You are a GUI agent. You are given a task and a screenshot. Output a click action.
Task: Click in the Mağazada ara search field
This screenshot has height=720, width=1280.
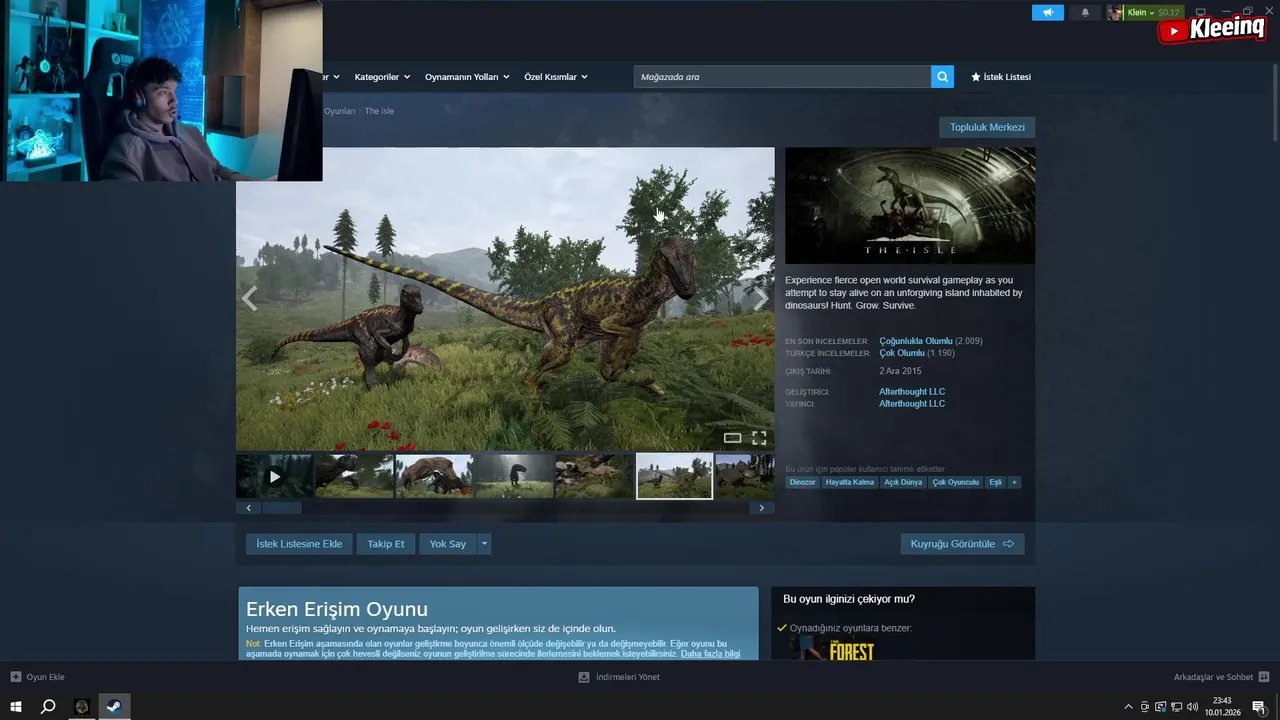pyautogui.click(x=782, y=77)
